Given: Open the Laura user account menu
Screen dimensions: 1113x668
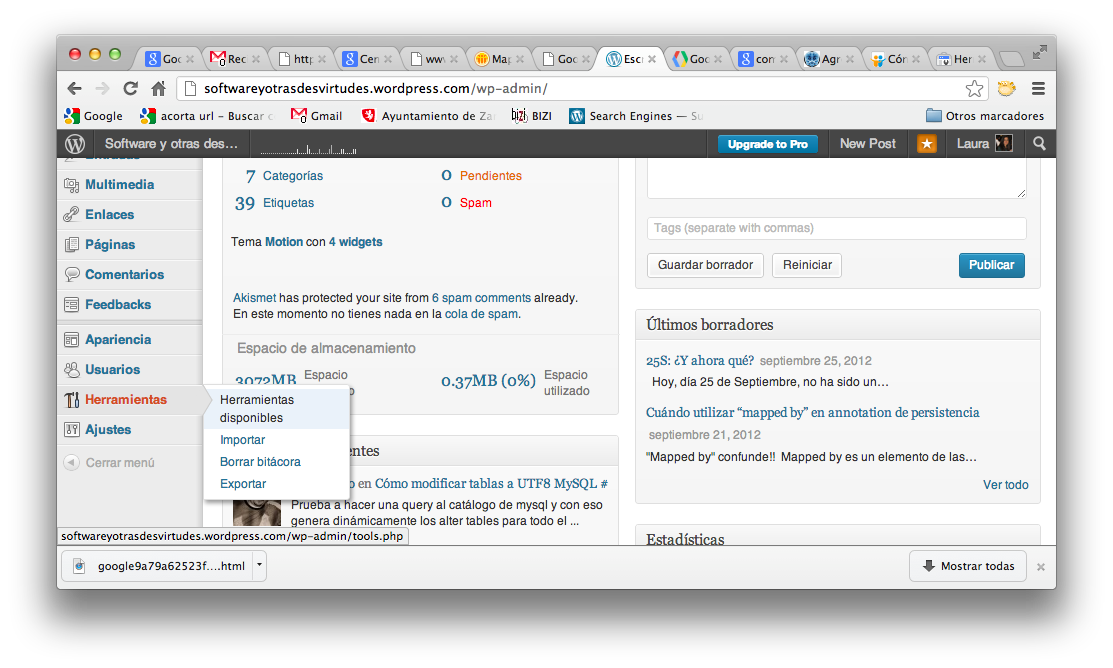Looking at the screenshot, I should (984, 144).
